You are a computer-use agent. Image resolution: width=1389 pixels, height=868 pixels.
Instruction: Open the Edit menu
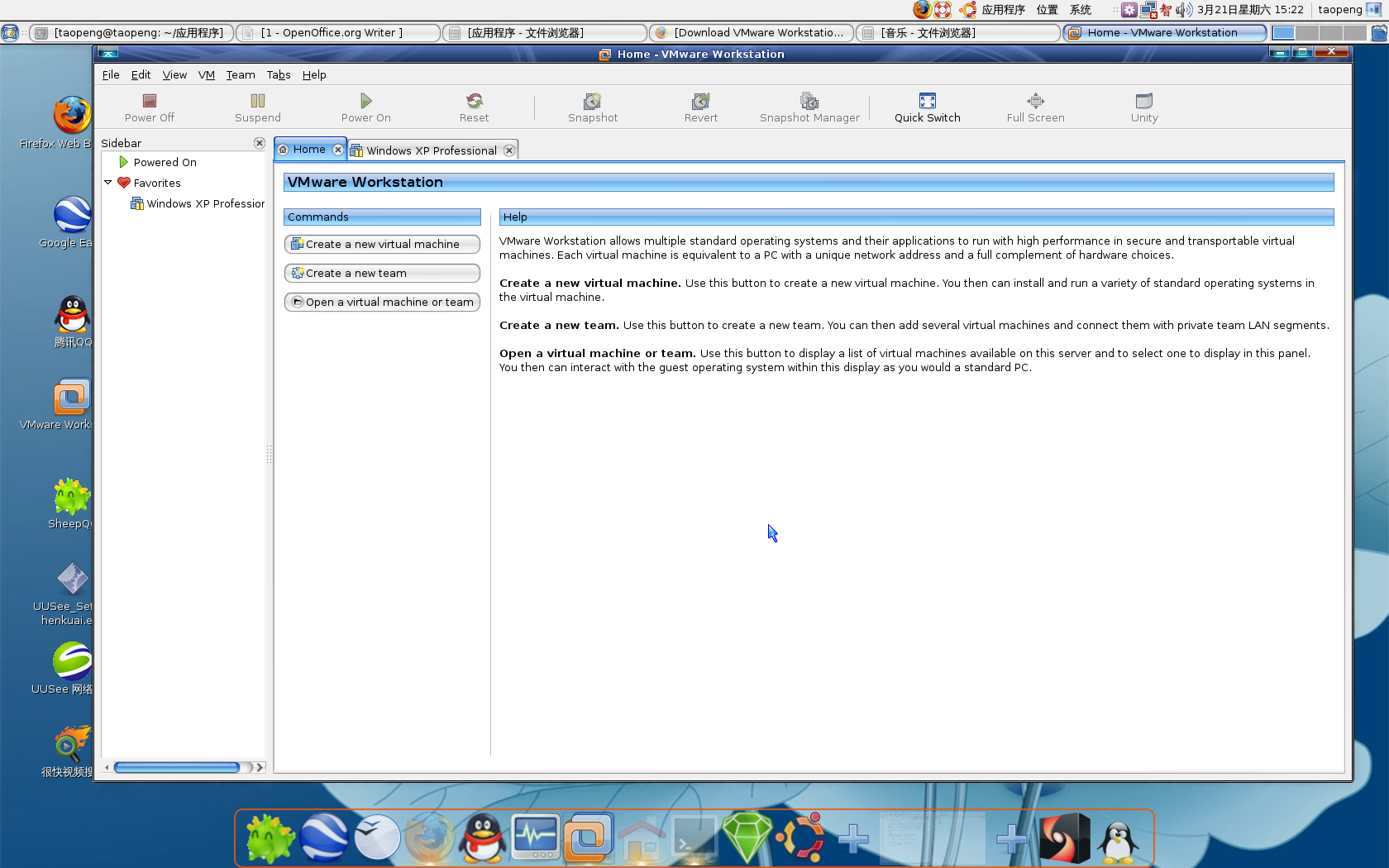pos(141,74)
